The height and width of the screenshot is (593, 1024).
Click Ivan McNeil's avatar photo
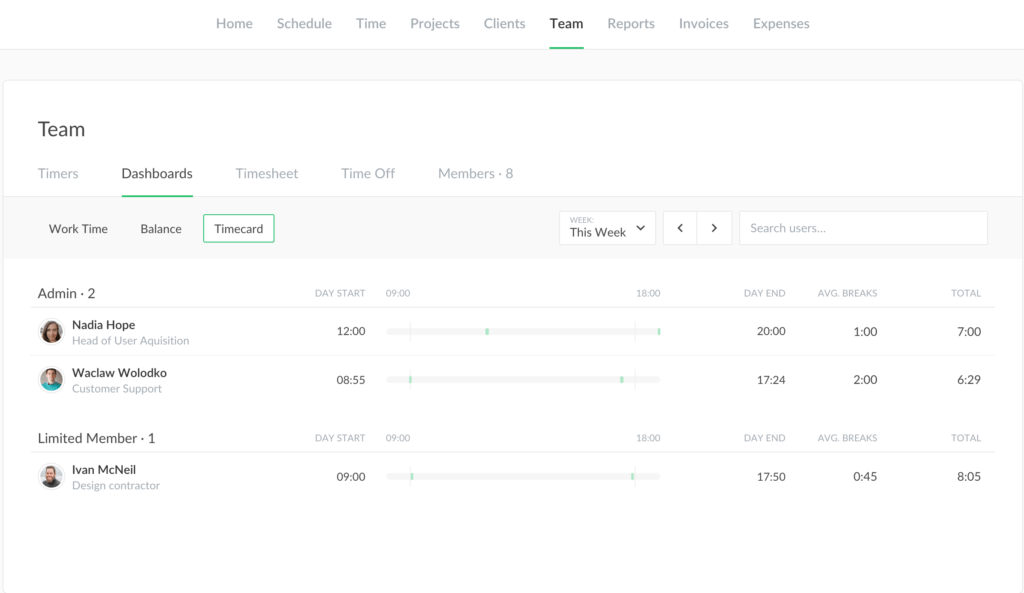(51, 477)
